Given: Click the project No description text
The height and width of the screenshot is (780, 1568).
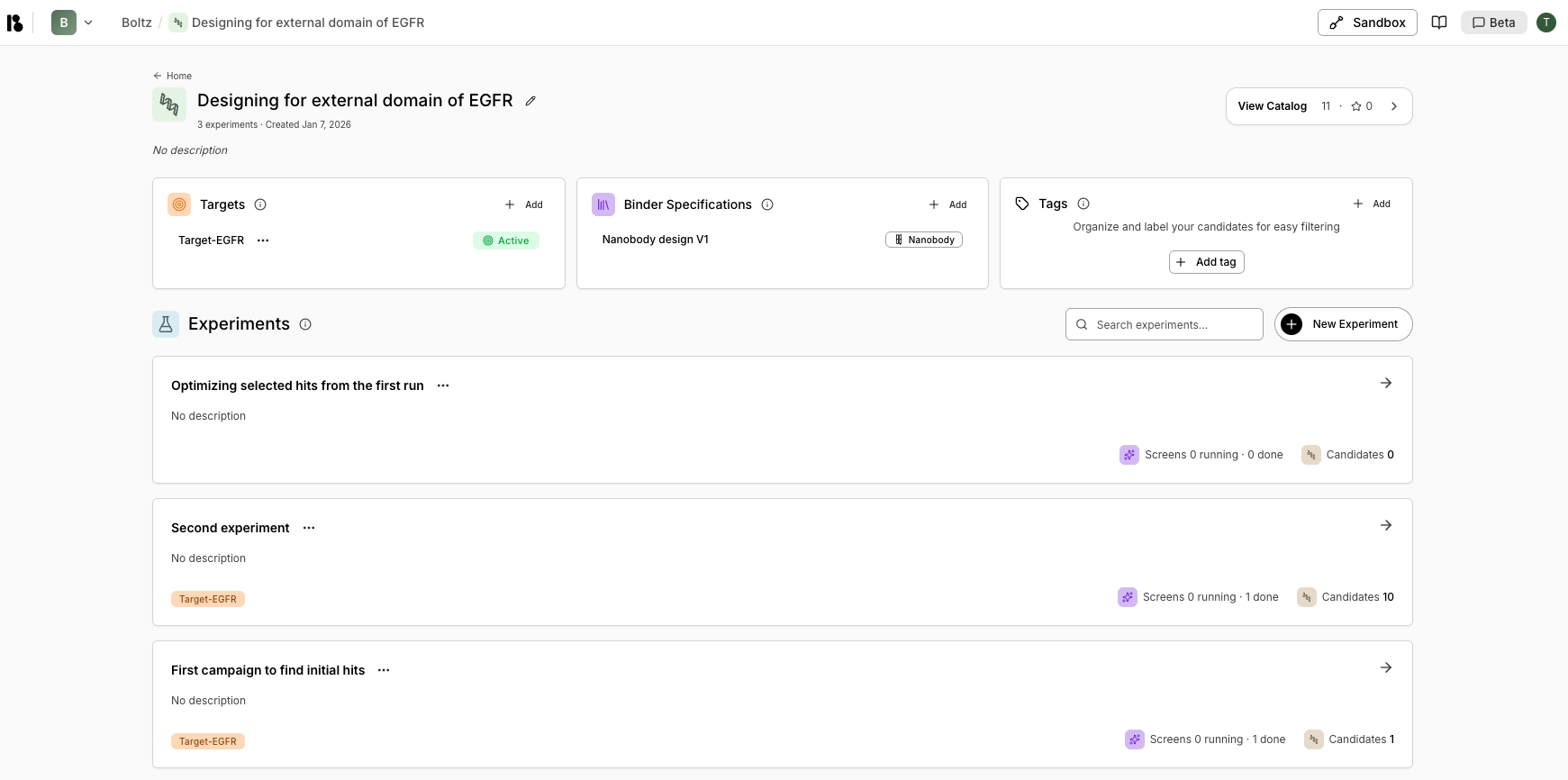Looking at the screenshot, I should [x=190, y=150].
